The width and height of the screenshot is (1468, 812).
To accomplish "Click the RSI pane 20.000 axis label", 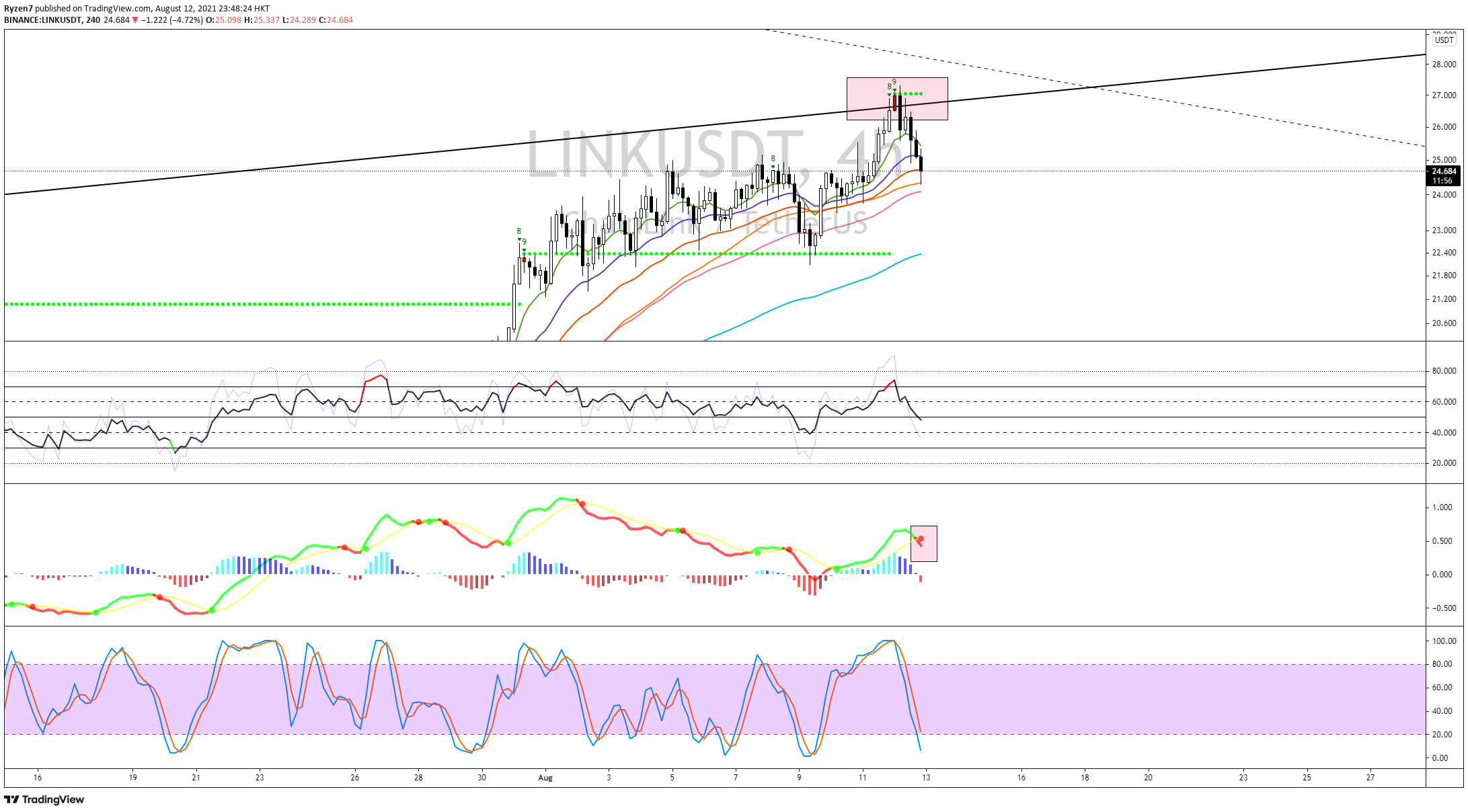I will [x=1444, y=463].
